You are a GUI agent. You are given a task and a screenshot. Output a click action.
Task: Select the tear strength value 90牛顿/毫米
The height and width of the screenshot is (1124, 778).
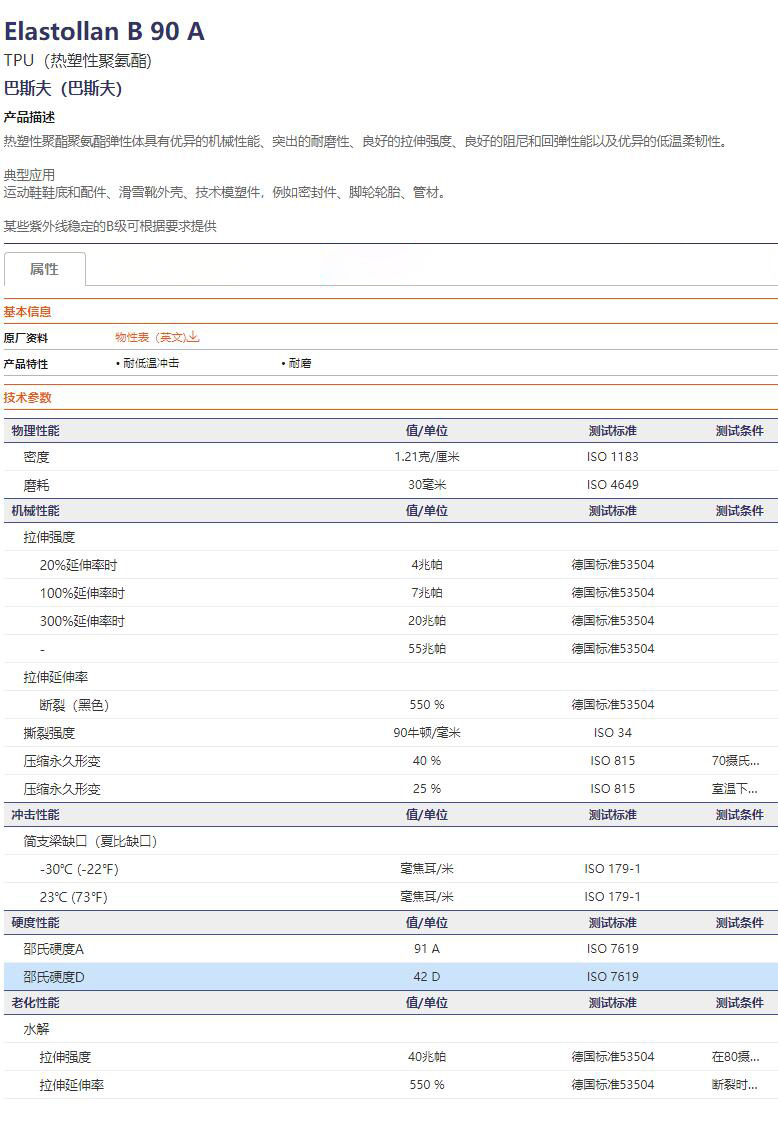coord(427,733)
